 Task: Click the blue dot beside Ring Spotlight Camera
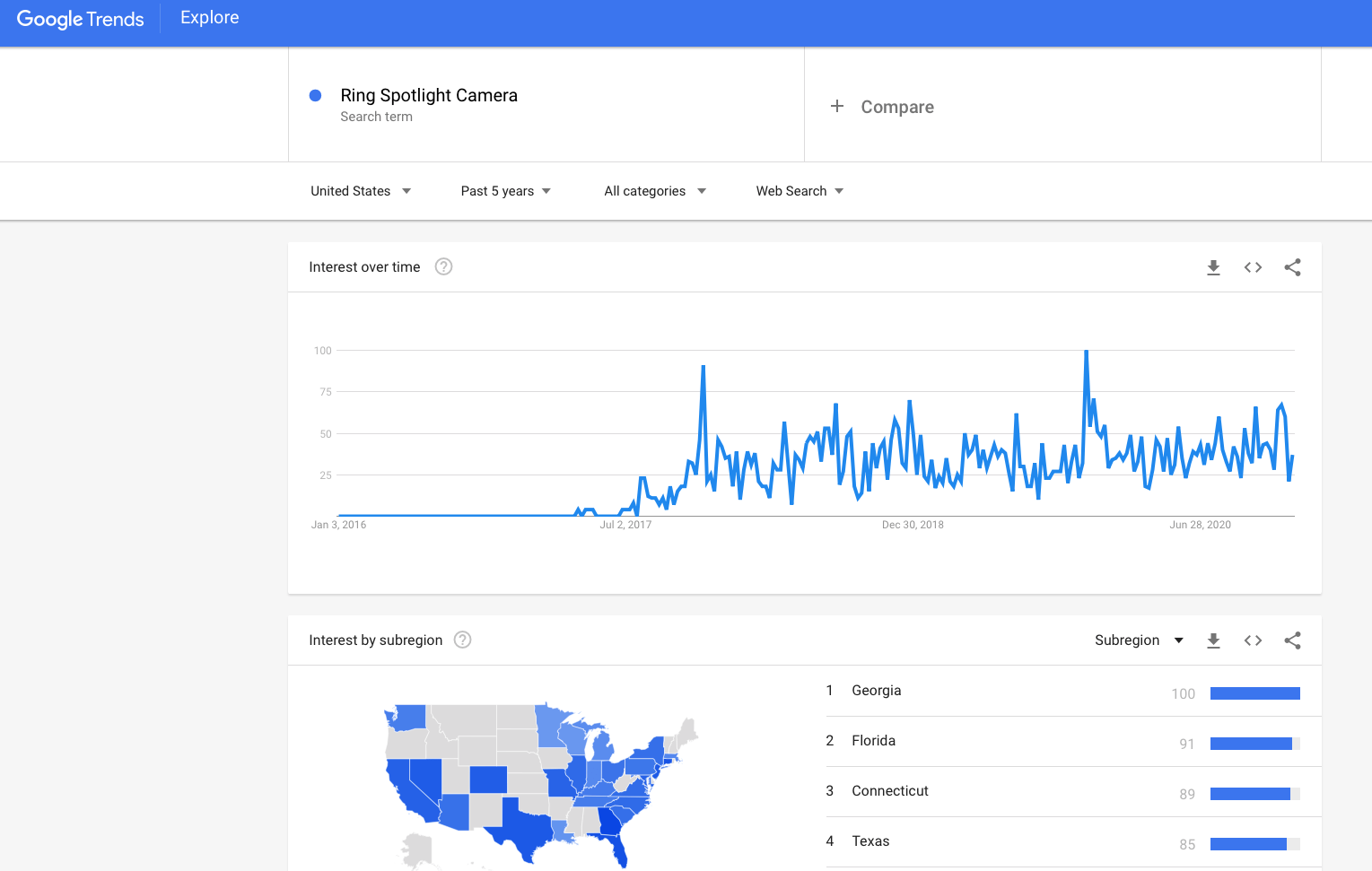click(315, 95)
